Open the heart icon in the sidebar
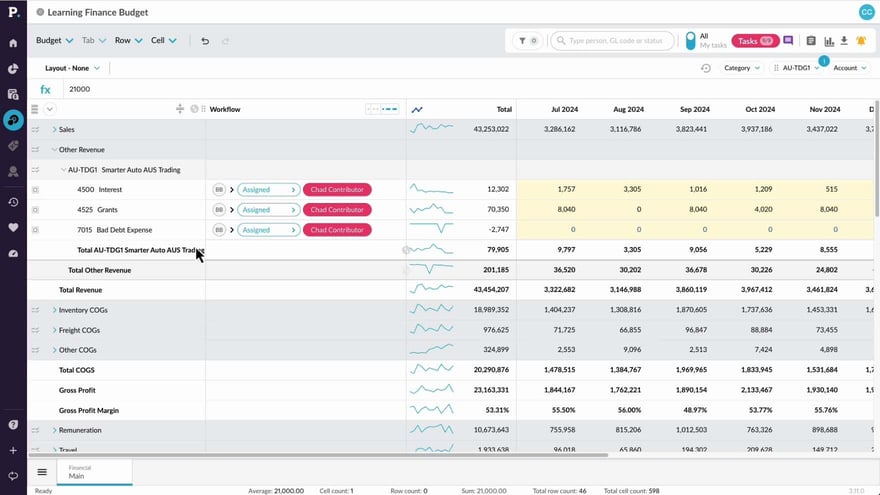The image size is (880, 495). (13, 227)
